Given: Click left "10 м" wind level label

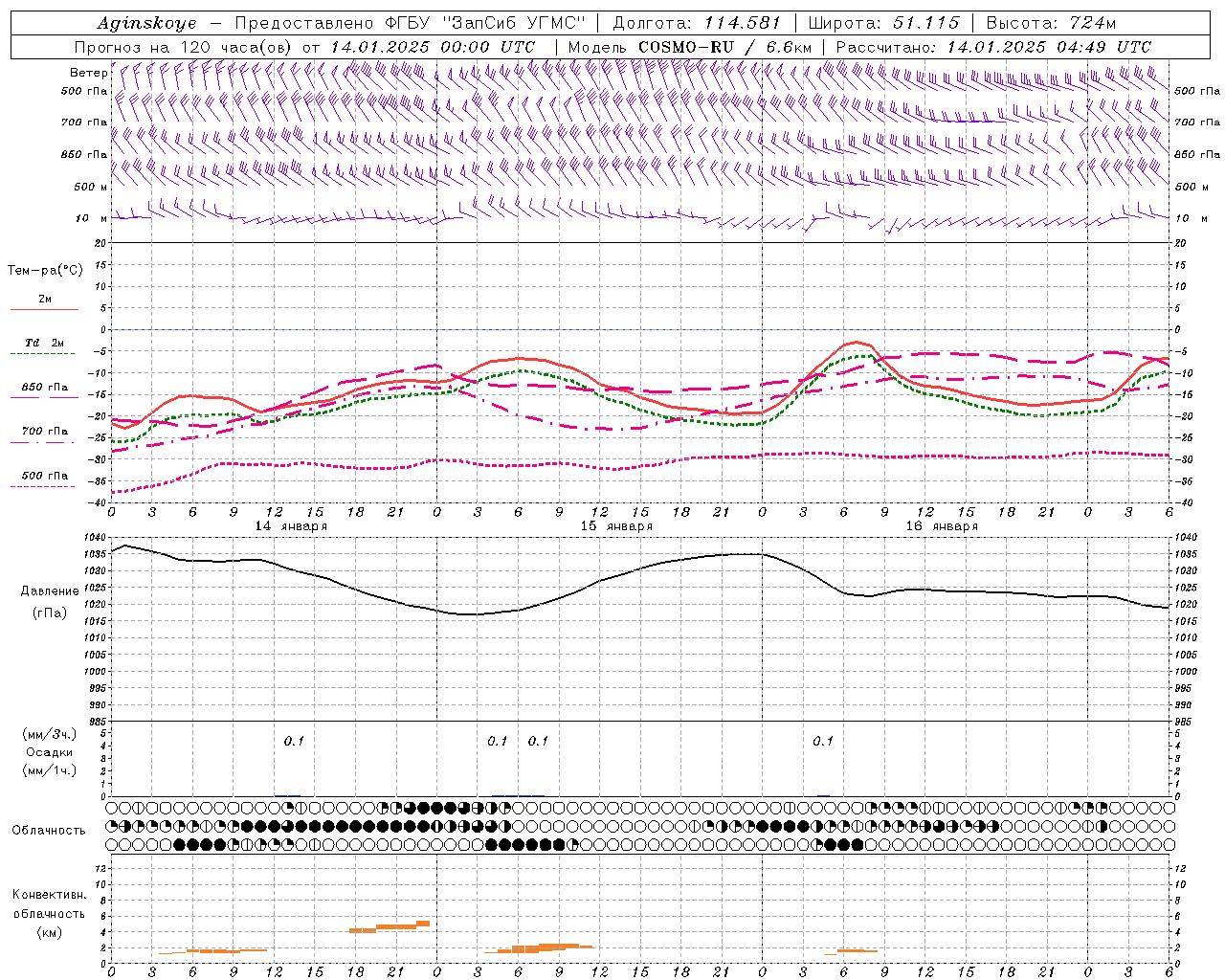Looking at the screenshot, I should (92, 218).
